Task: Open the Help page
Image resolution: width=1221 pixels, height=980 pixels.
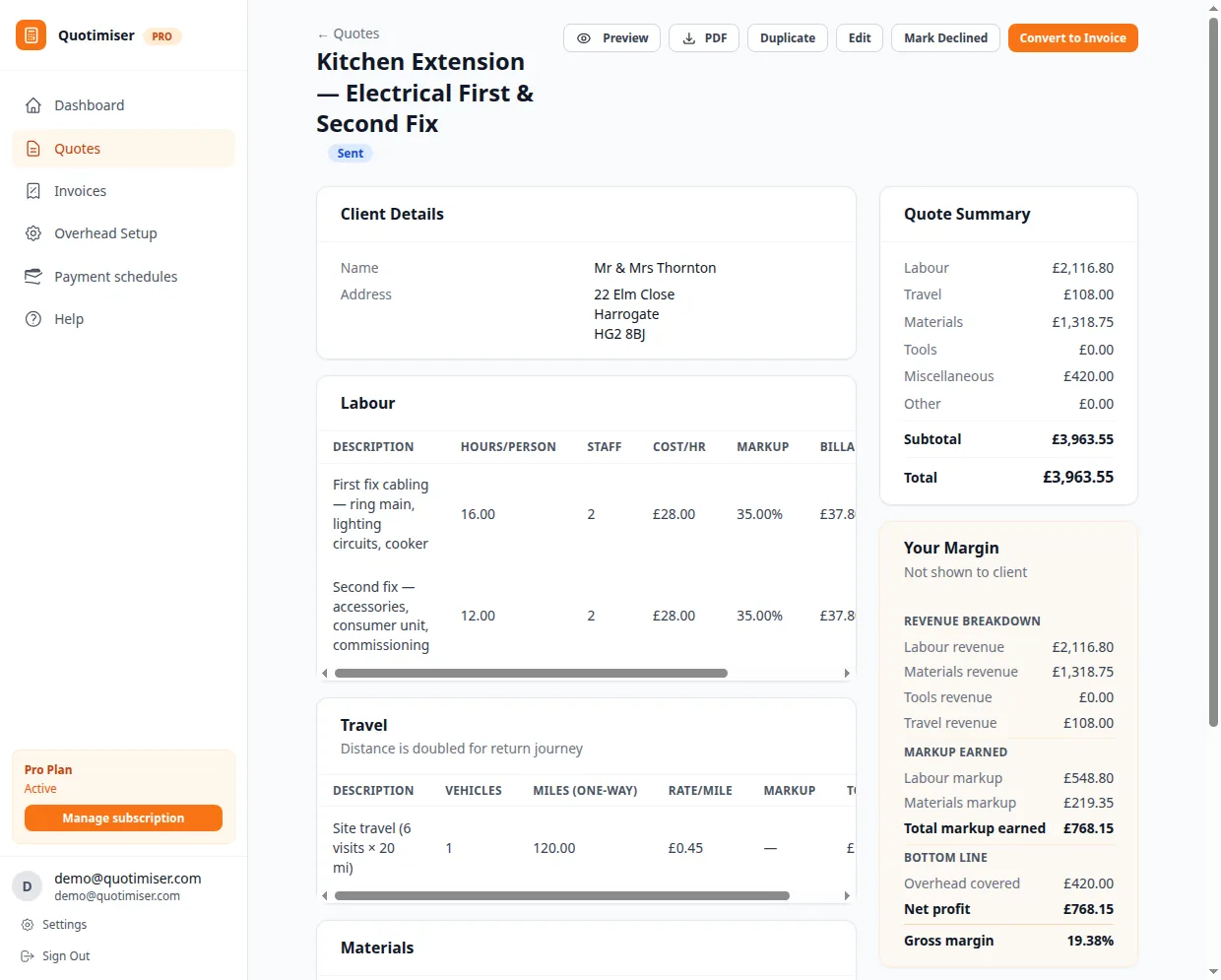Action: [123, 319]
